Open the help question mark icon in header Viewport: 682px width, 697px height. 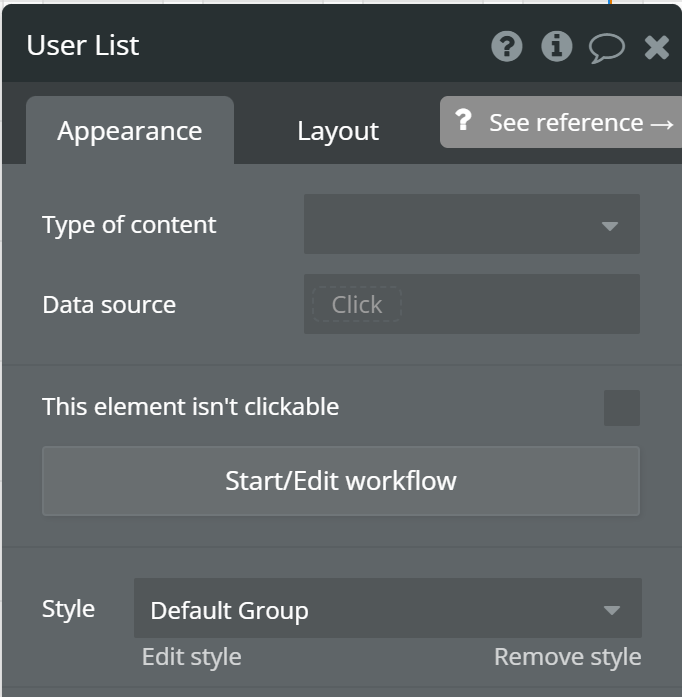coord(506,46)
